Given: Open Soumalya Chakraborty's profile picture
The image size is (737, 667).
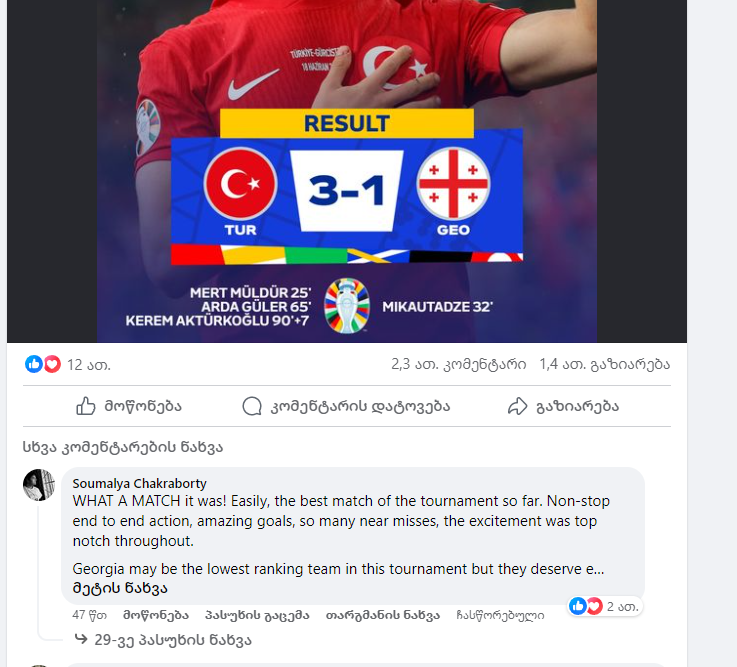Looking at the screenshot, I should click(x=39, y=485).
